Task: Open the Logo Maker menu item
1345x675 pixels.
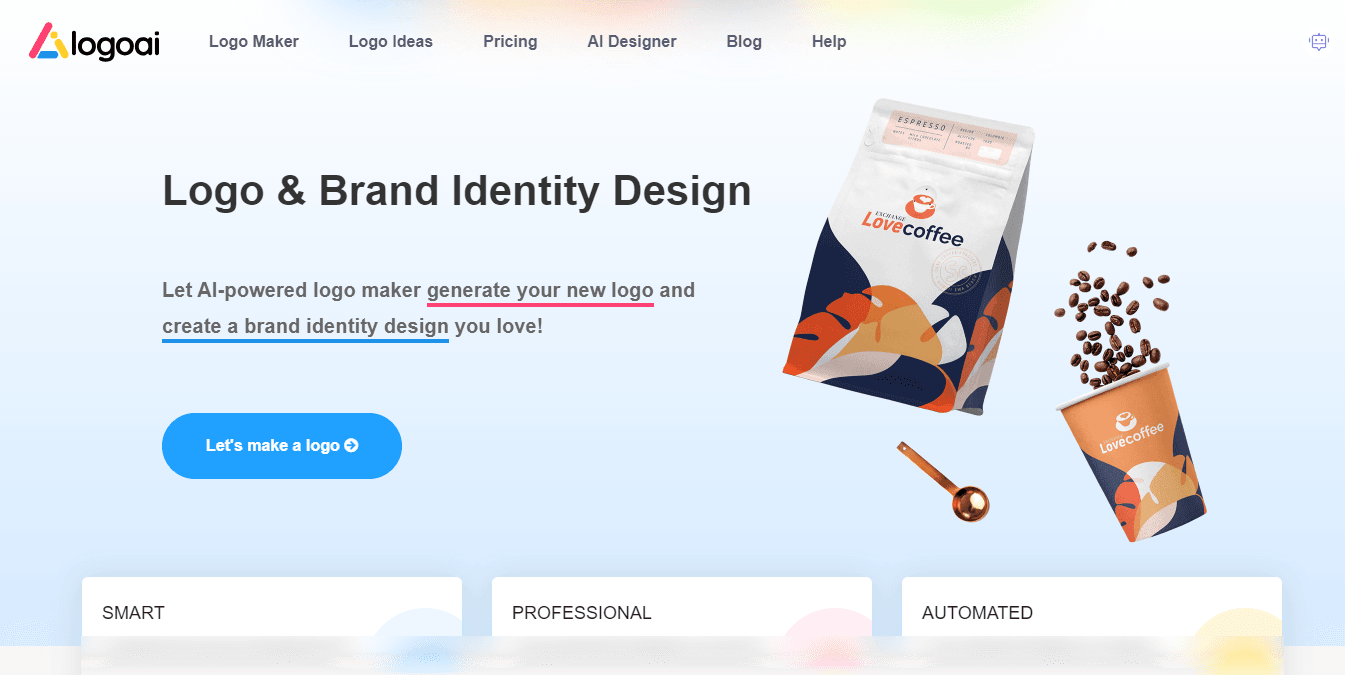Action: pyautogui.click(x=254, y=42)
